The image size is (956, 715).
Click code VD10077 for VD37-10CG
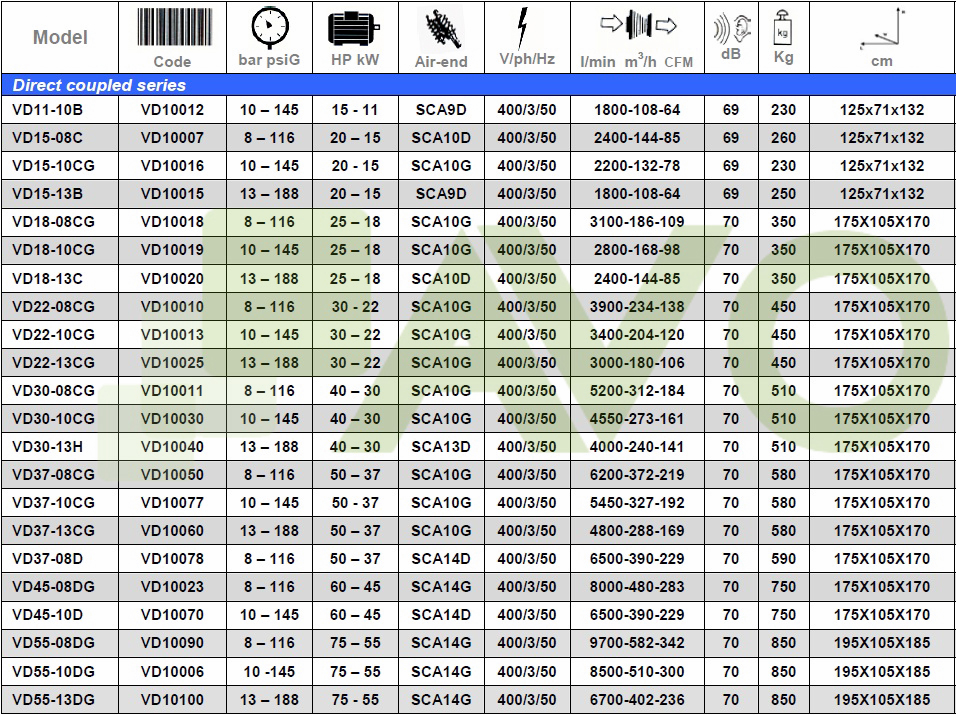172,502
